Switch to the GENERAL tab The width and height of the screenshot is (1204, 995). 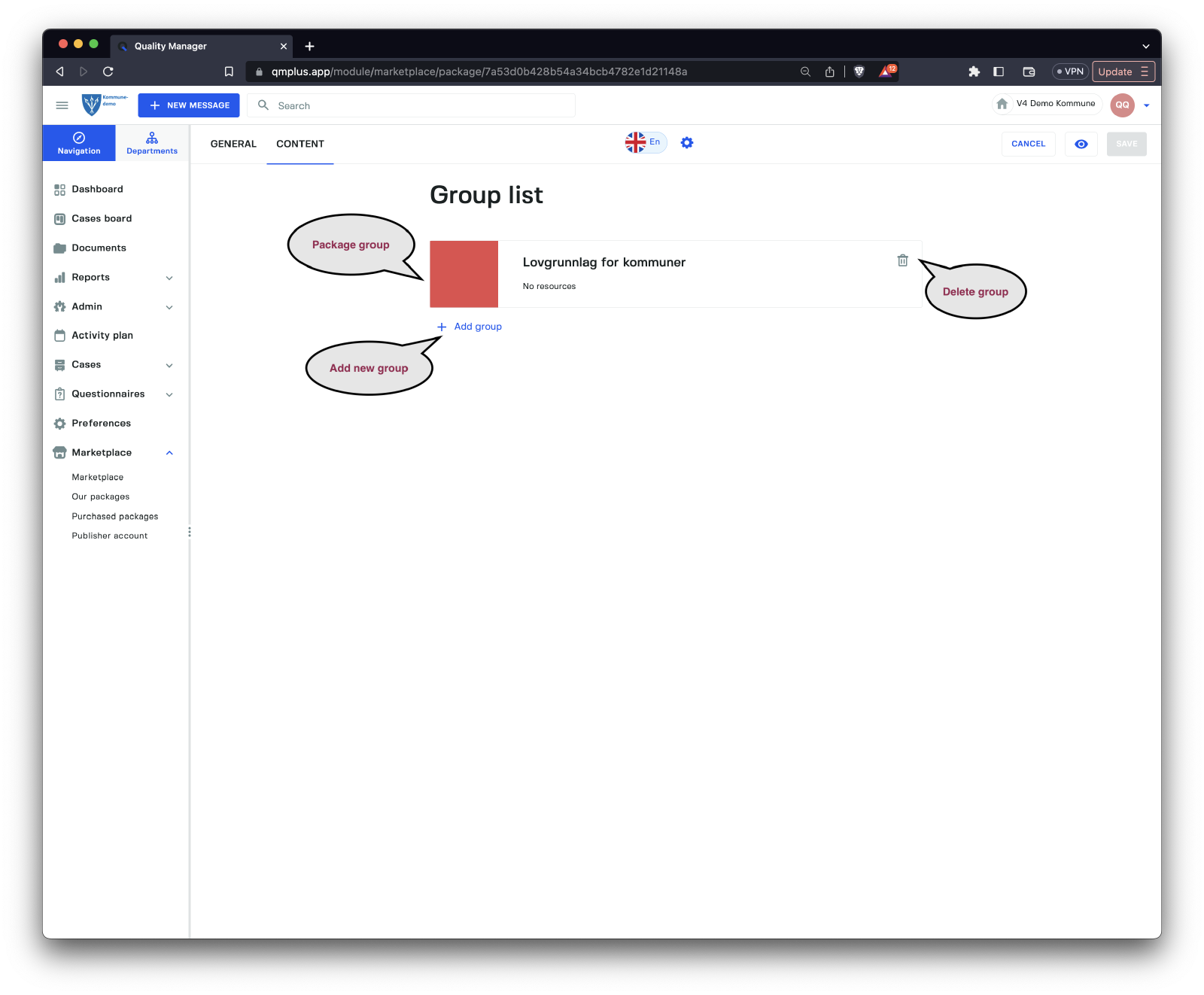[233, 144]
